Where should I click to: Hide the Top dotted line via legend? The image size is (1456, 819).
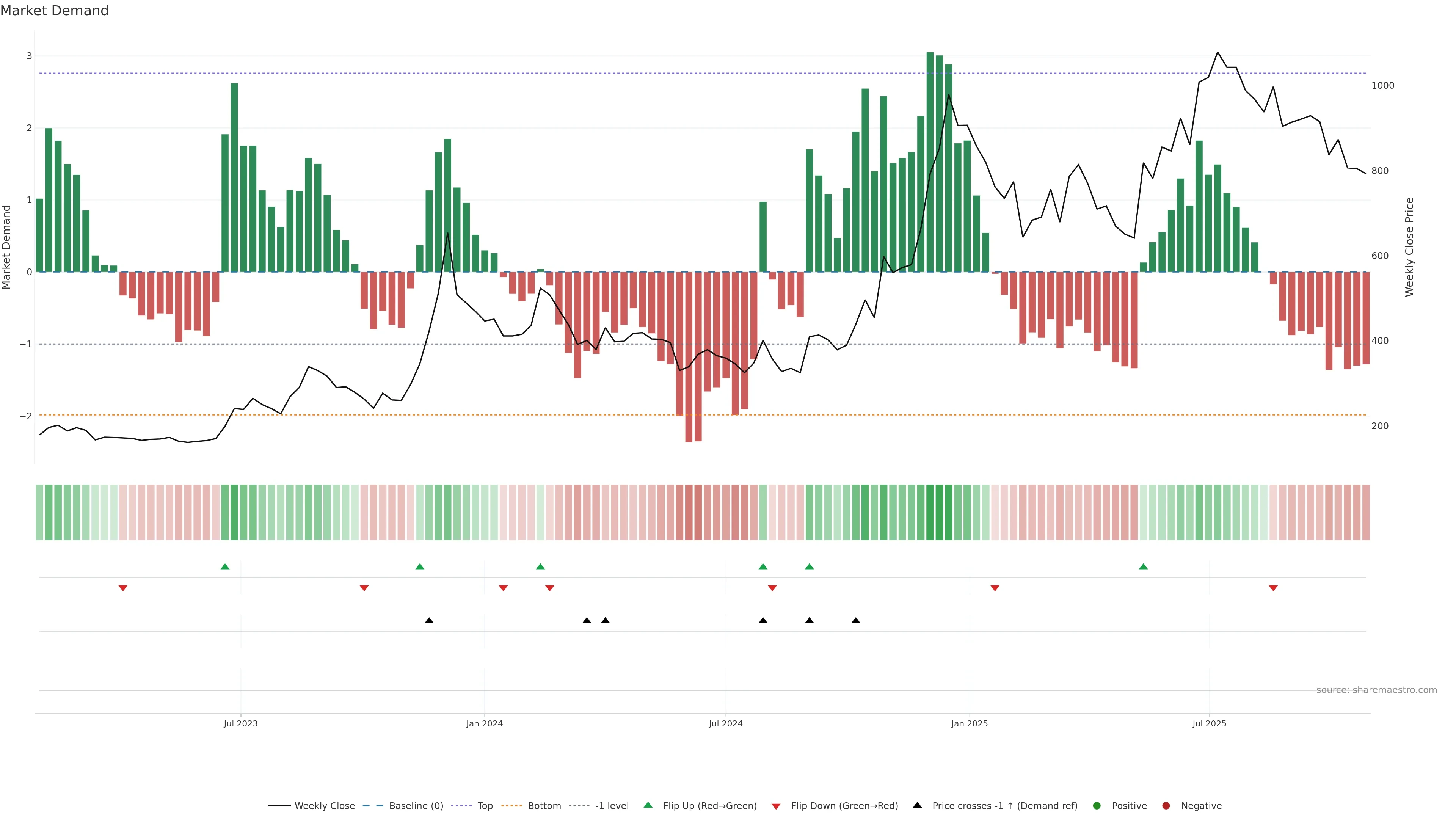(x=485, y=806)
